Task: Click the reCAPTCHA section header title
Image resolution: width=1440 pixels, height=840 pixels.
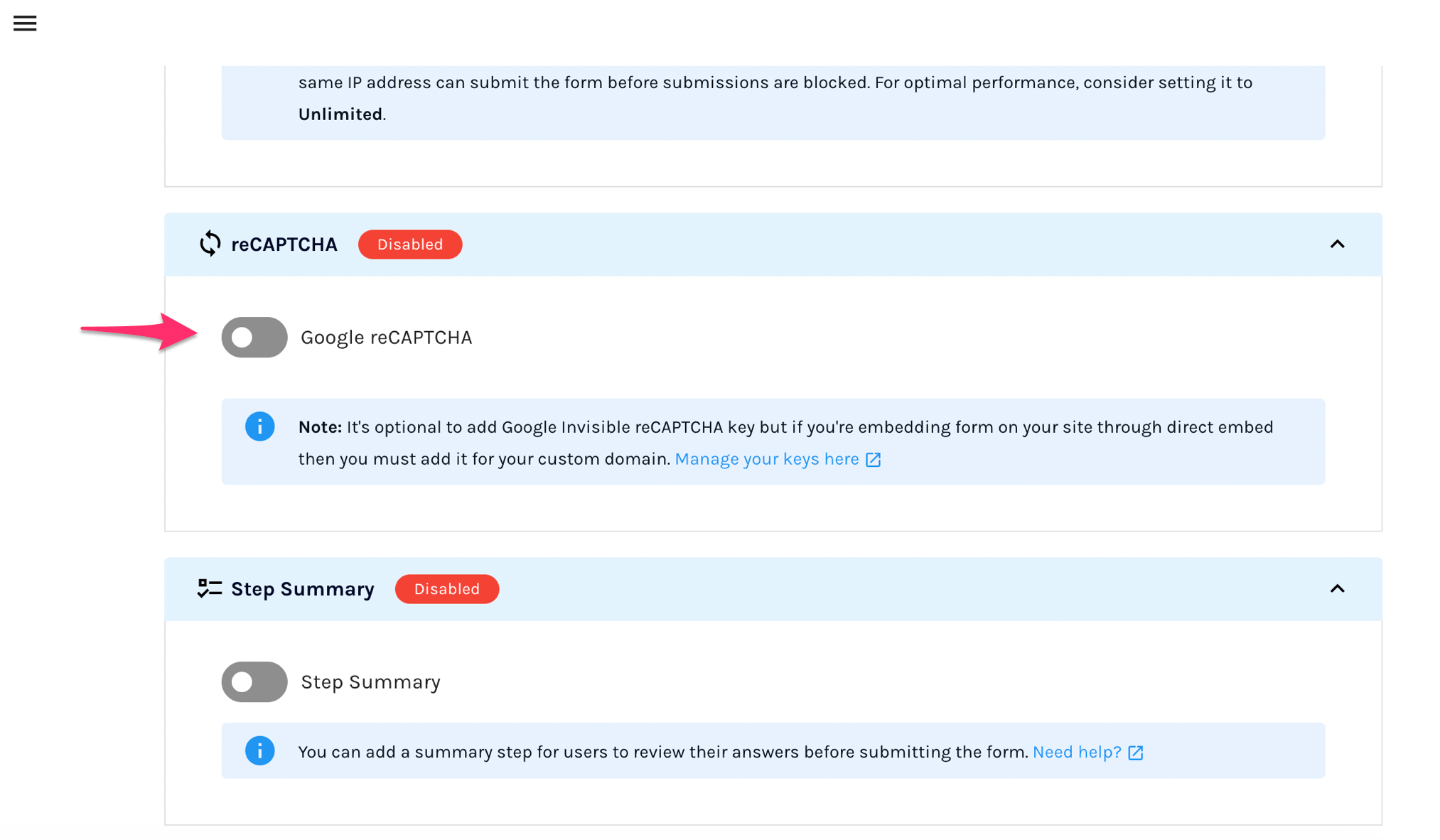Action: coord(284,244)
